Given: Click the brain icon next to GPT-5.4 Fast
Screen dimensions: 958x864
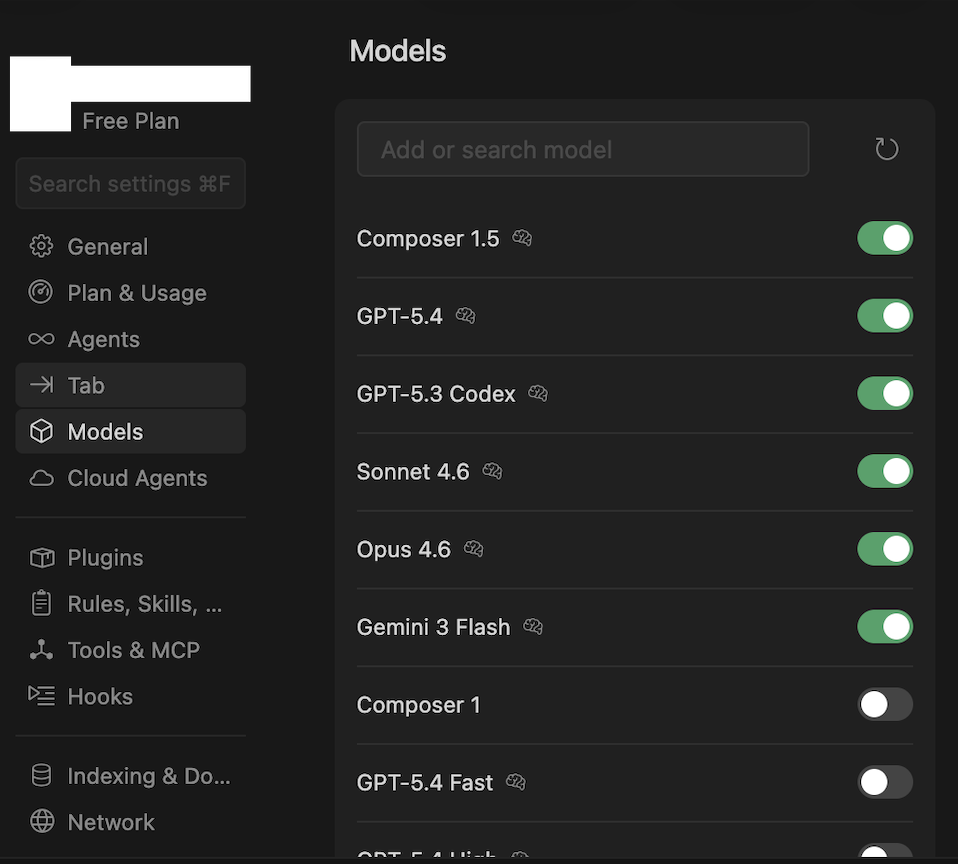Looking at the screenshot, I should [516, 782].
